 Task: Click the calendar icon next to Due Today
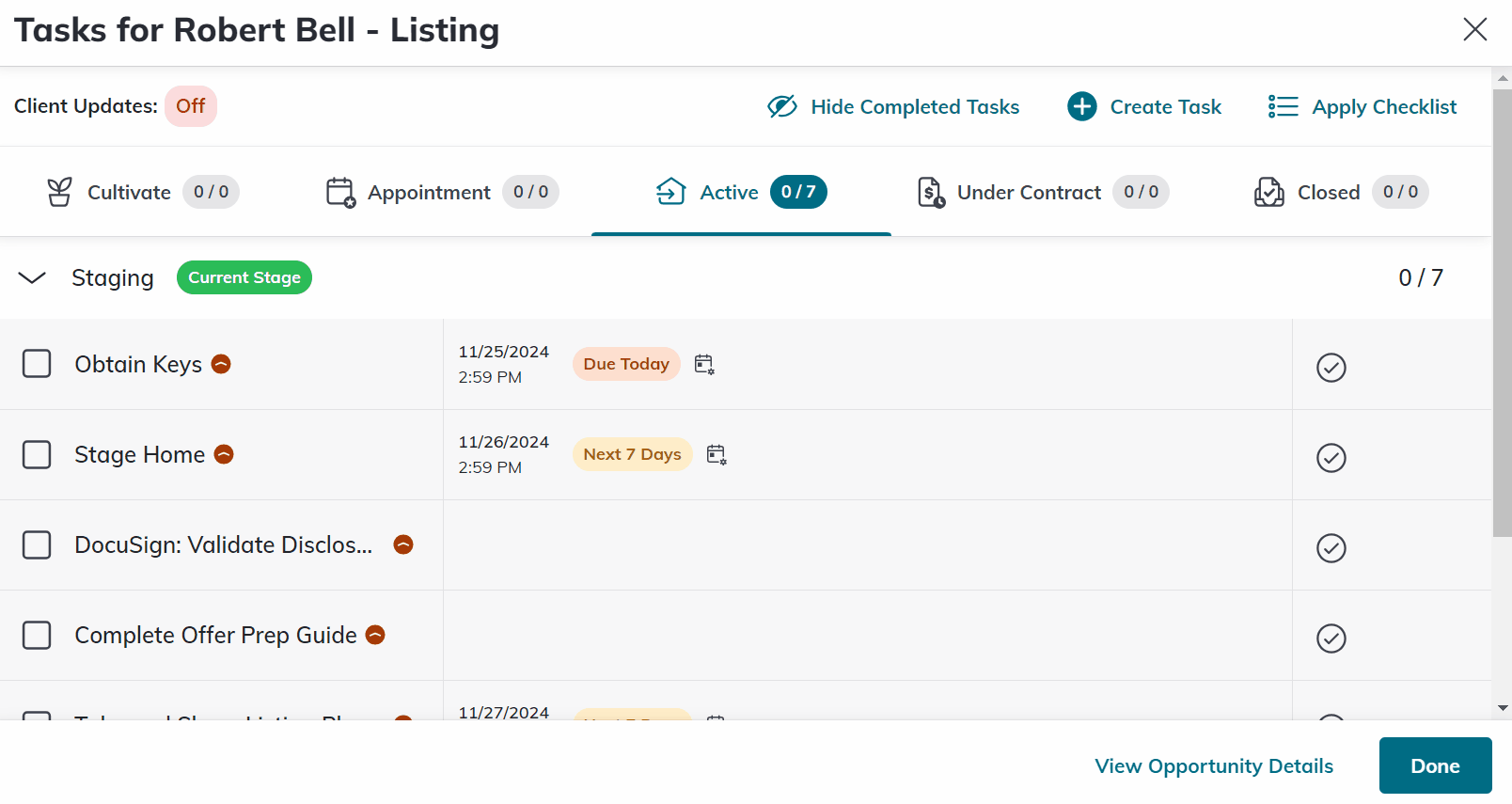704,365
